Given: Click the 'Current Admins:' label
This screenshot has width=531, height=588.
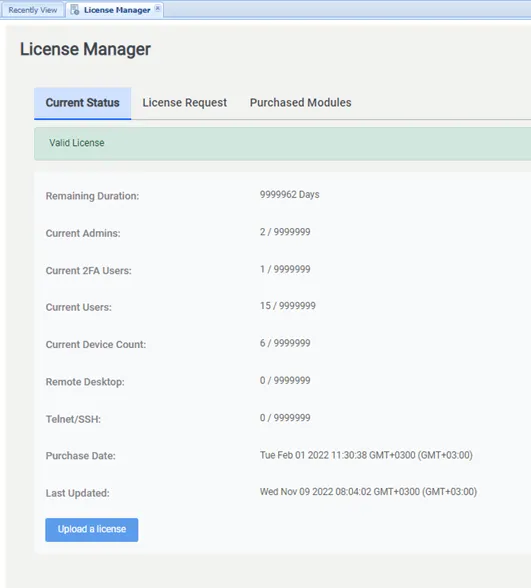Looking at the screenshot, I should click(x=83, y=233).
